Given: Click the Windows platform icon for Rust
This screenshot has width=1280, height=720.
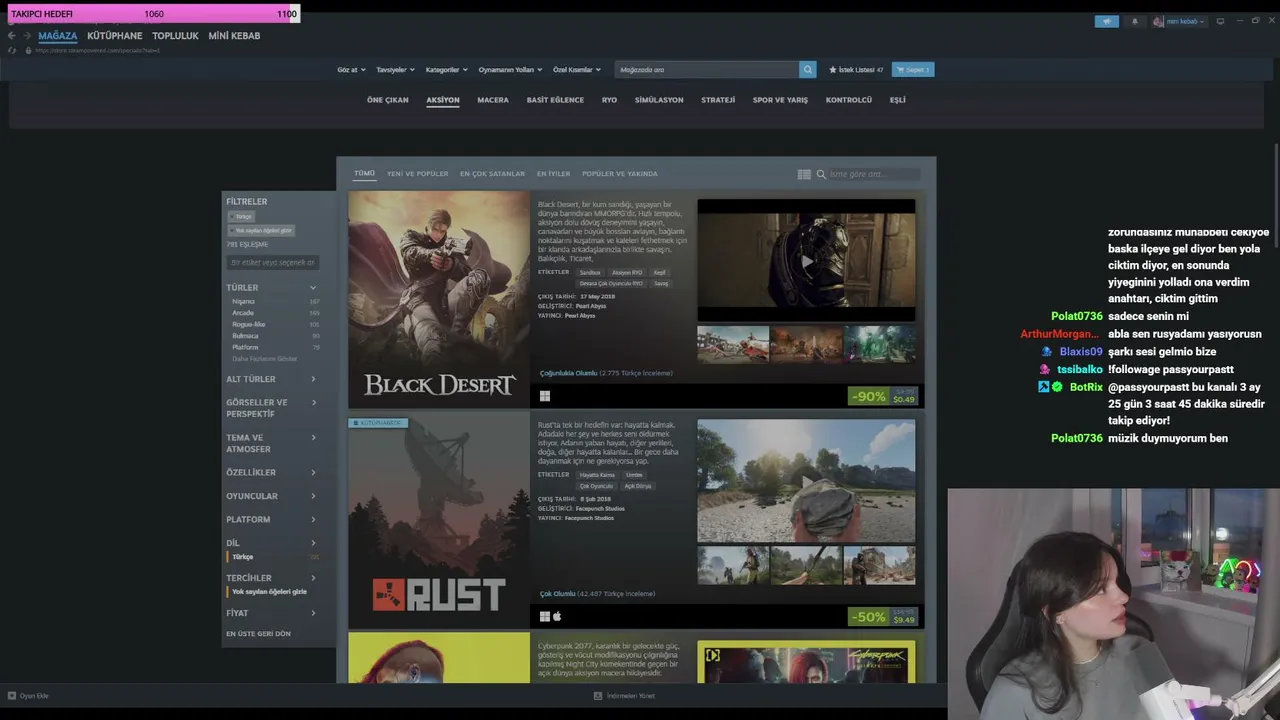Looking at the screenshot, I should pyautogui.click(x=545, y=616).
